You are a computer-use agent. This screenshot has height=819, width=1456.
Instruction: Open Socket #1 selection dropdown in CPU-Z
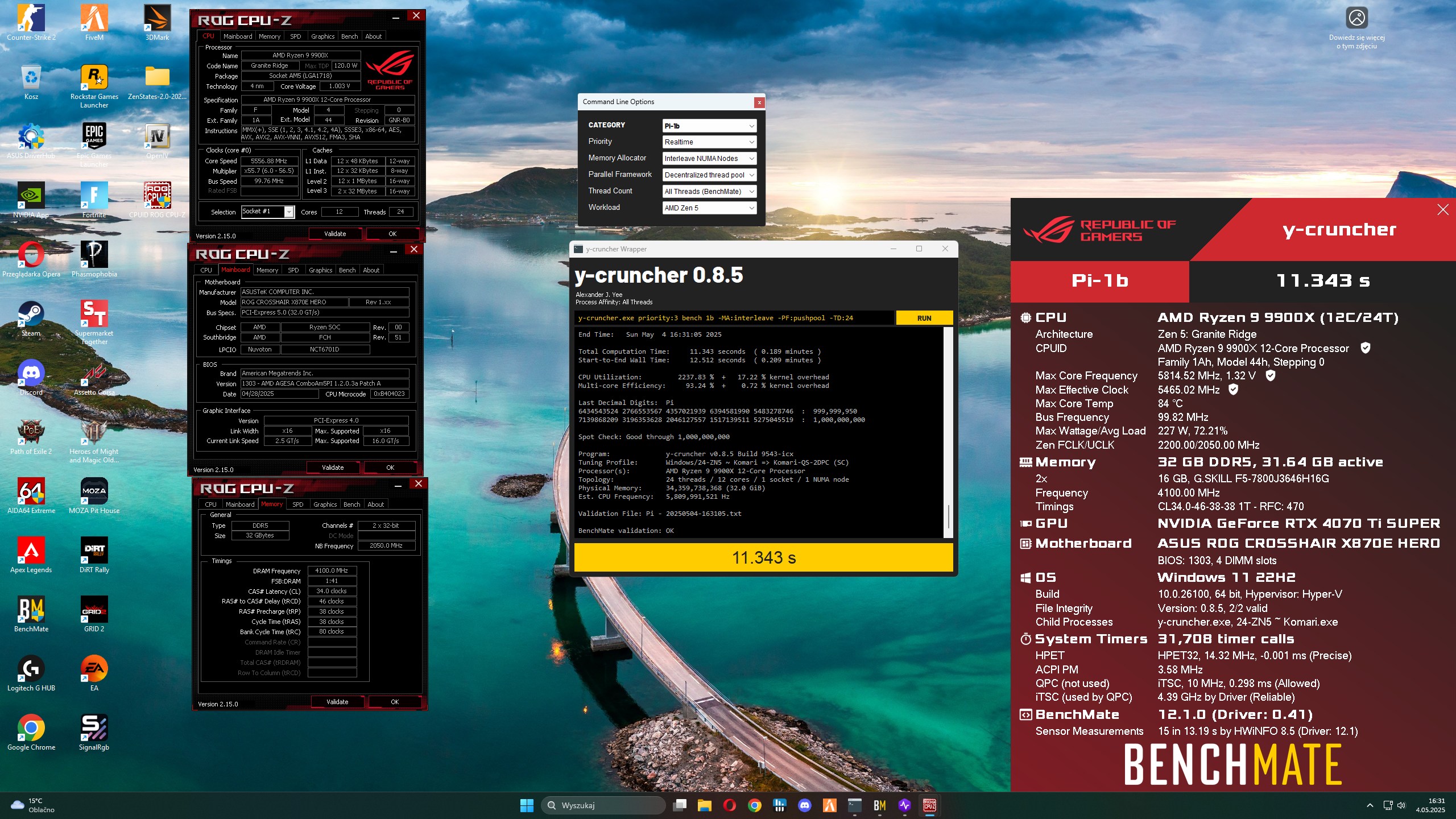point(267,212)
